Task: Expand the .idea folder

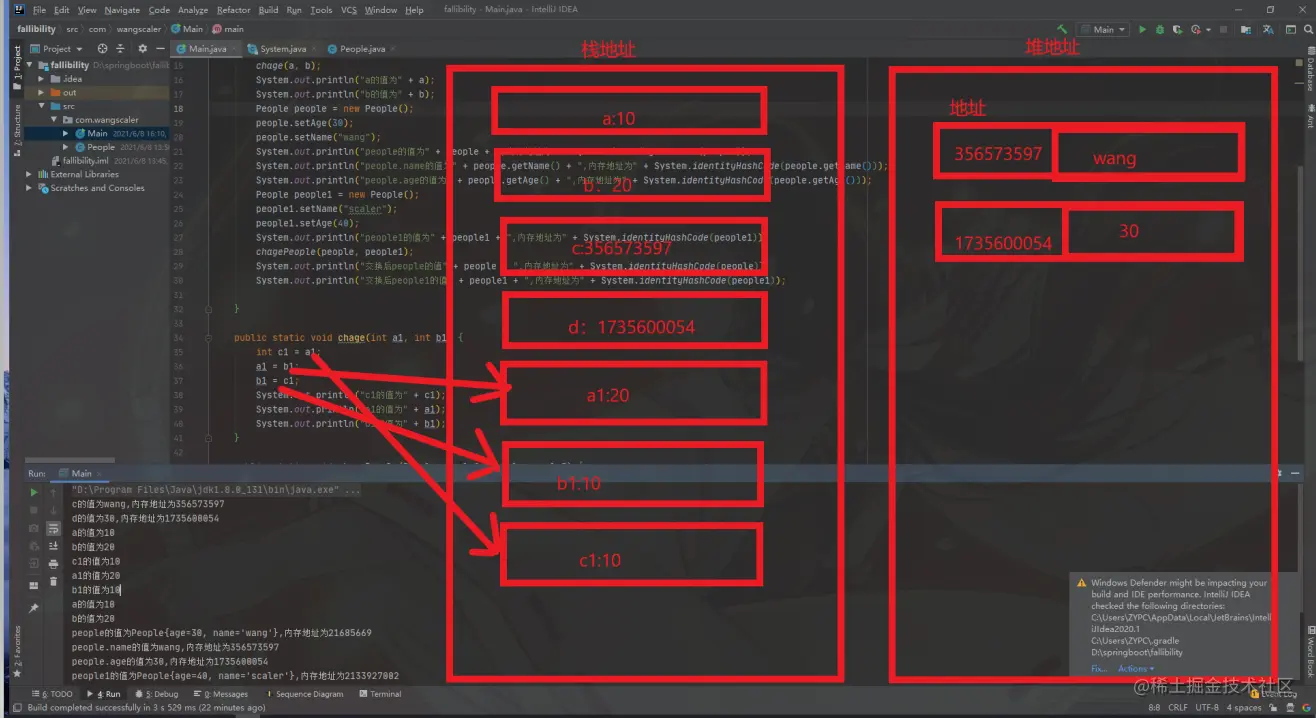Action: (42, 78)
